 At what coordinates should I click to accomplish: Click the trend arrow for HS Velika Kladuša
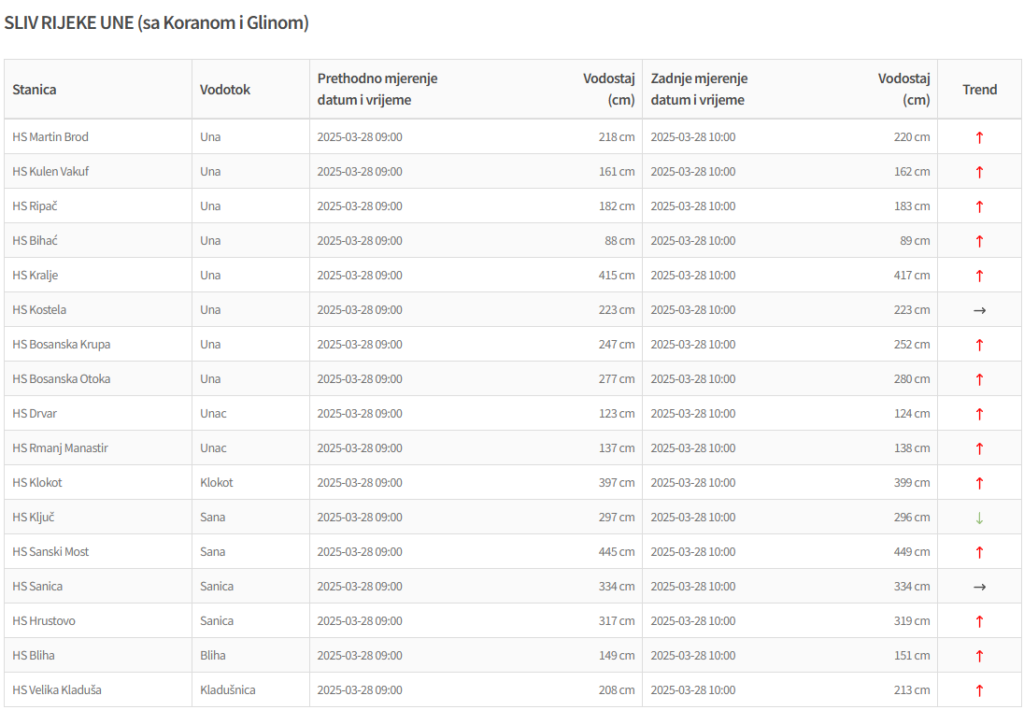pyautogui.click(x=979, y=690)
